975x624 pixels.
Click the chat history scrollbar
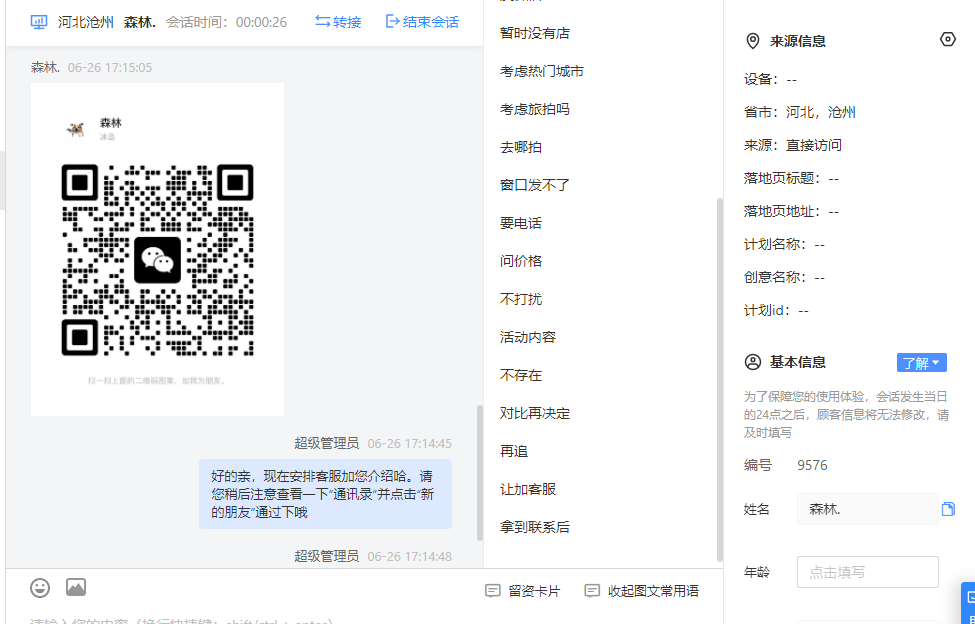pos(479,472)
